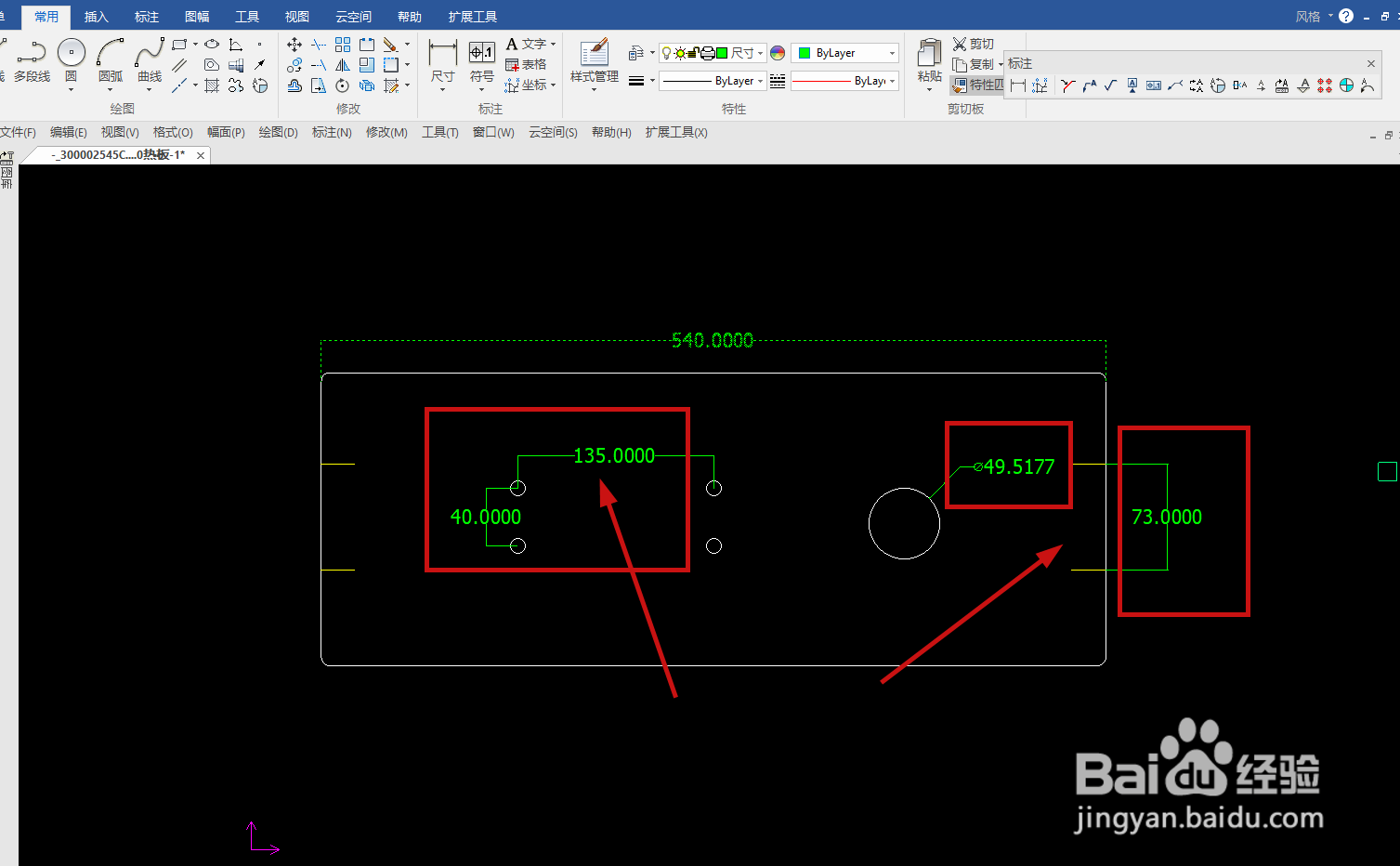Activate the rotate tool
Screen dimensions: 1400x866
(x=343, y=85)
